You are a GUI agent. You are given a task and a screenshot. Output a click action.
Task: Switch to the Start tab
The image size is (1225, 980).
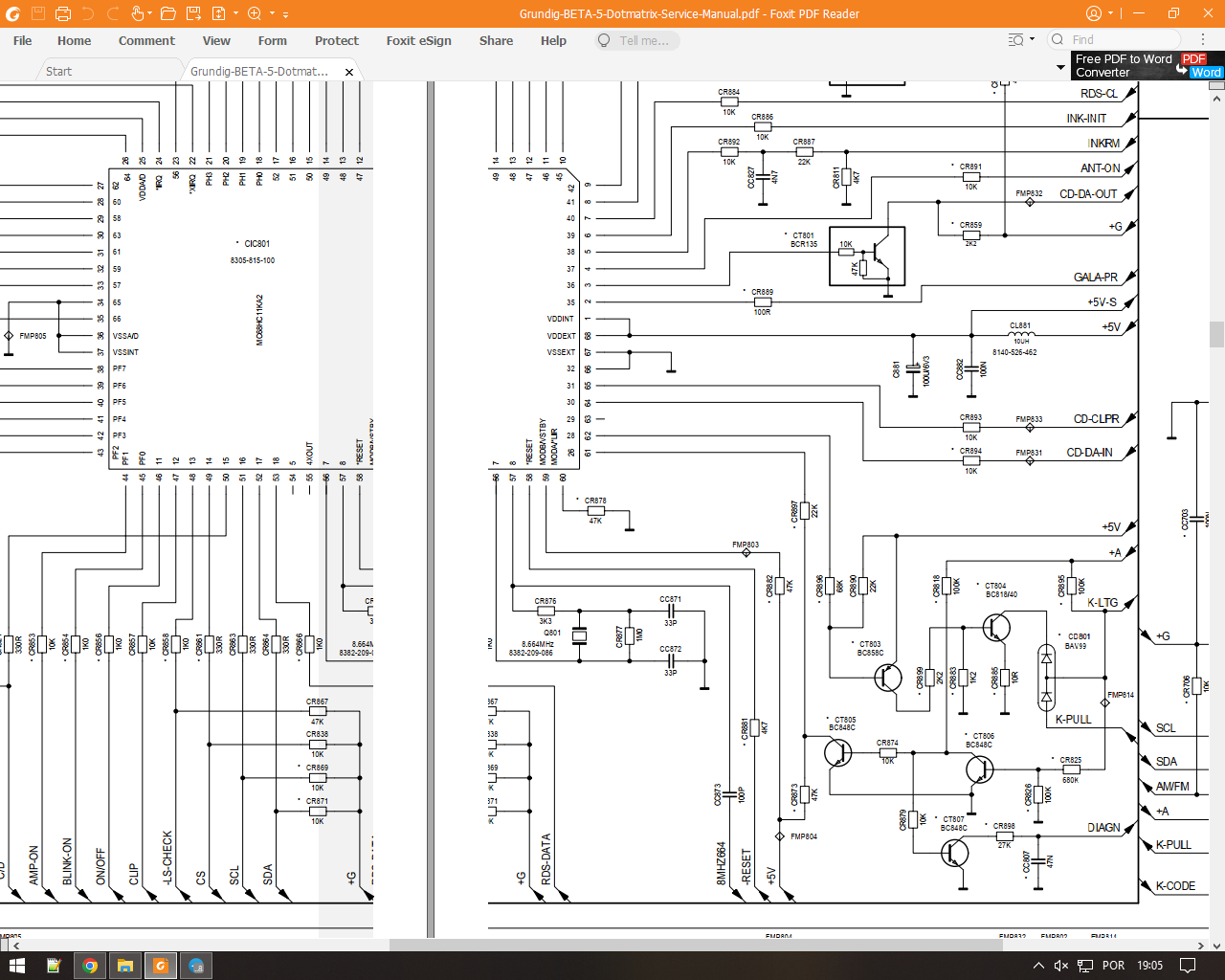[x=58, y=71]
